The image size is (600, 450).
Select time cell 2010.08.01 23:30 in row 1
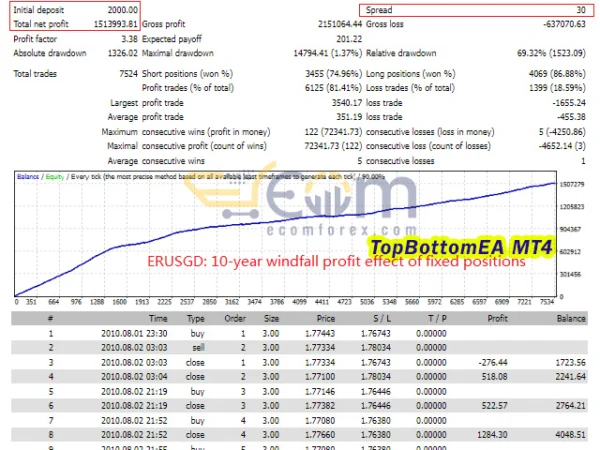point(134,333)
